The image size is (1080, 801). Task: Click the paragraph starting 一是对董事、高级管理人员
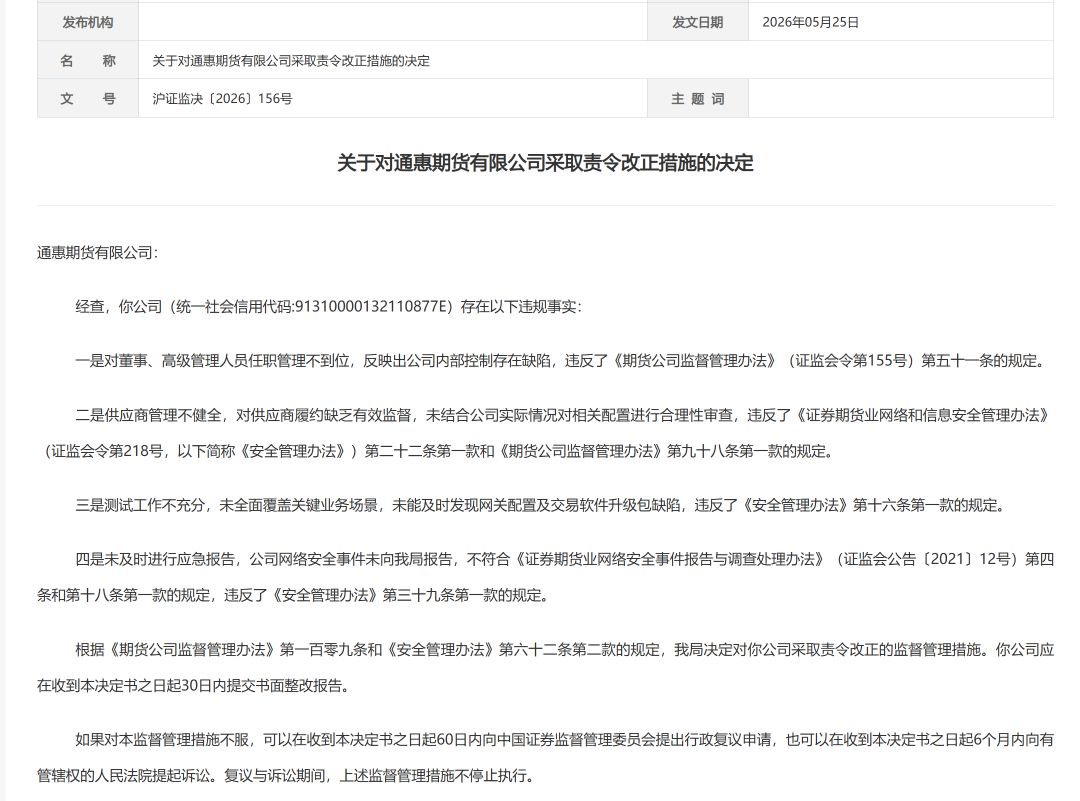[561, 360]
